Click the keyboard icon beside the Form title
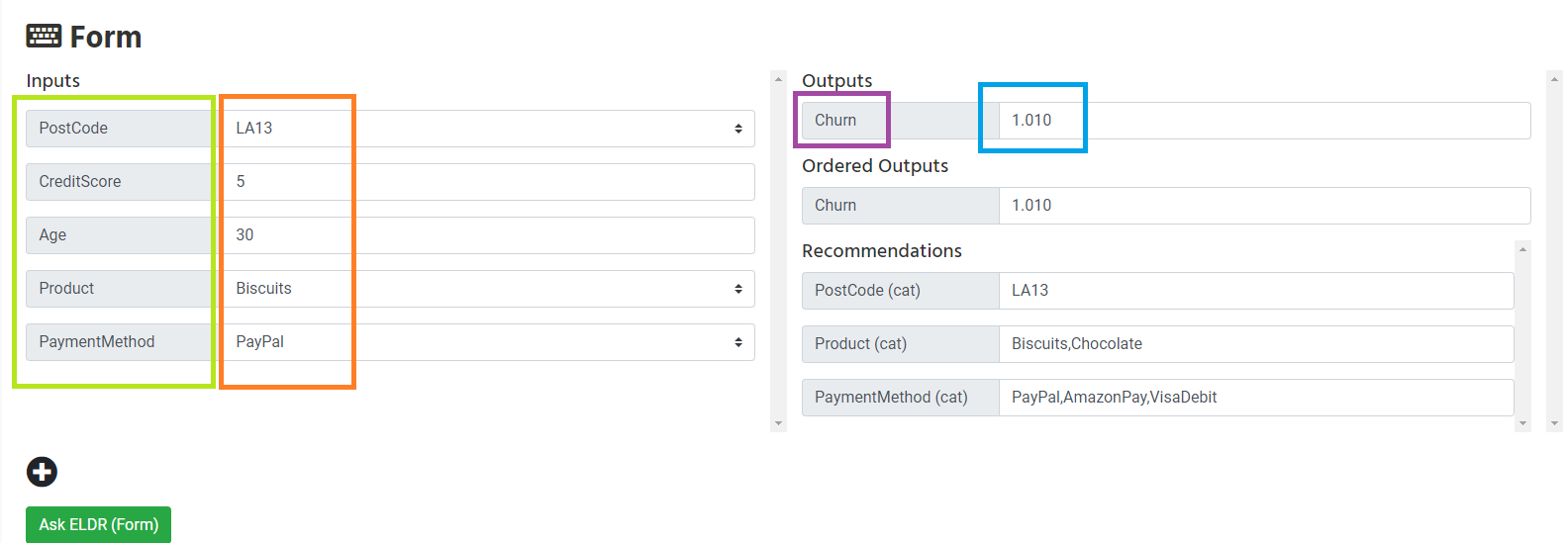The width and height of the screenshot is (1568, 543). point(44,37)
